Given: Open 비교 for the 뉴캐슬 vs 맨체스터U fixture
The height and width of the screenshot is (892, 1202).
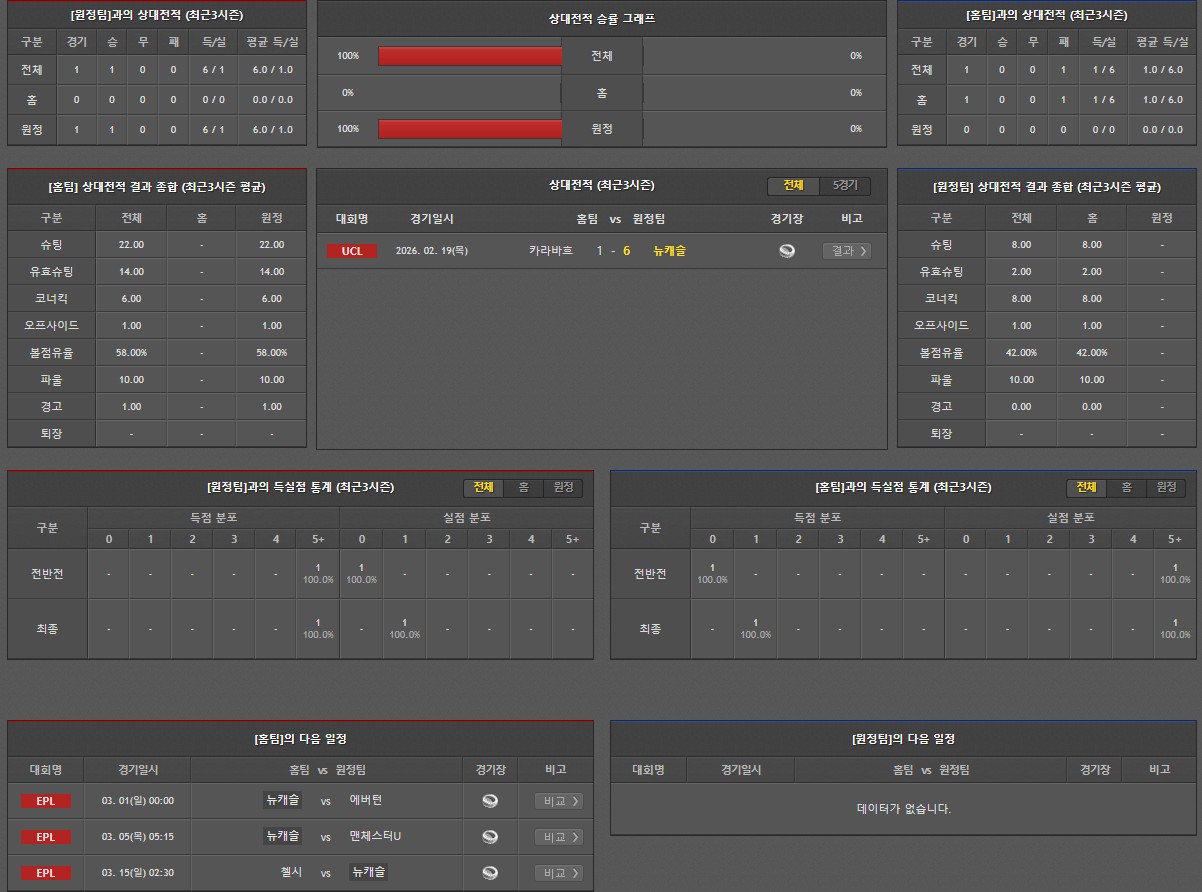Looking at the screenshot, I should tap(558, 837).
